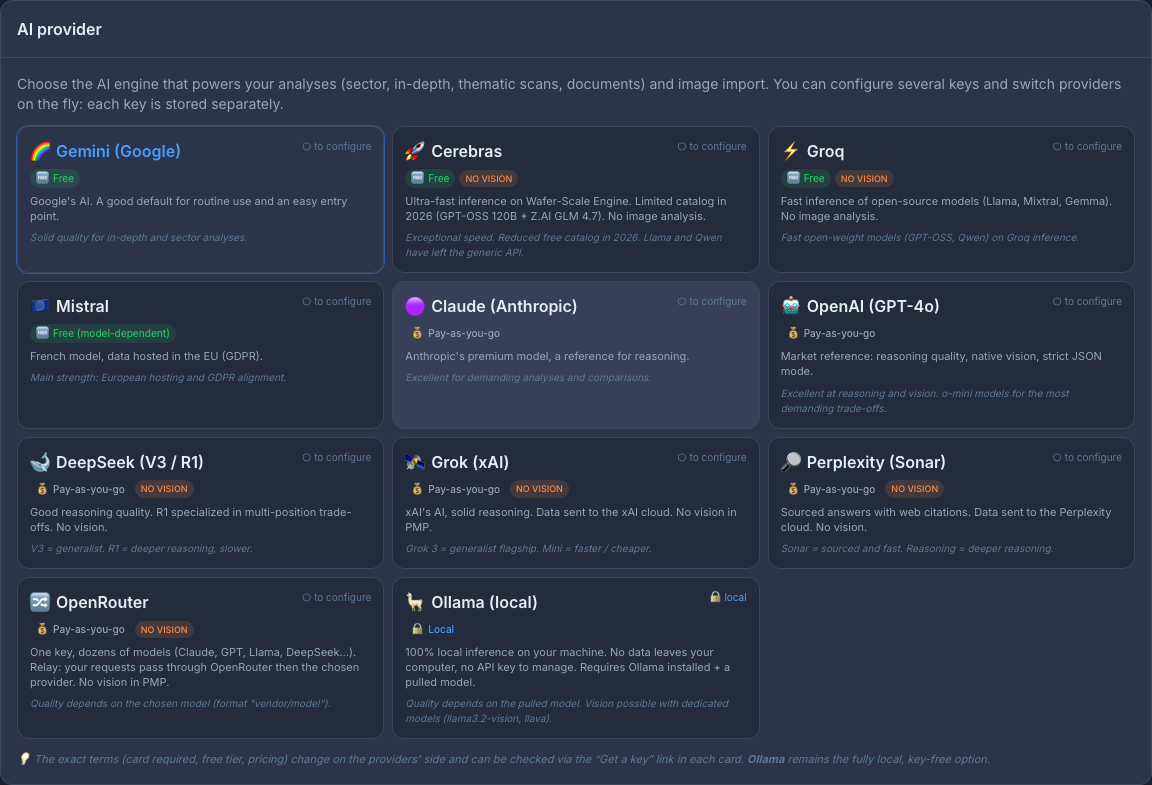The height and width of the screenshot is (785, 1152).
Task: Click 'One key, dozens of models' description
Action: 193,667
